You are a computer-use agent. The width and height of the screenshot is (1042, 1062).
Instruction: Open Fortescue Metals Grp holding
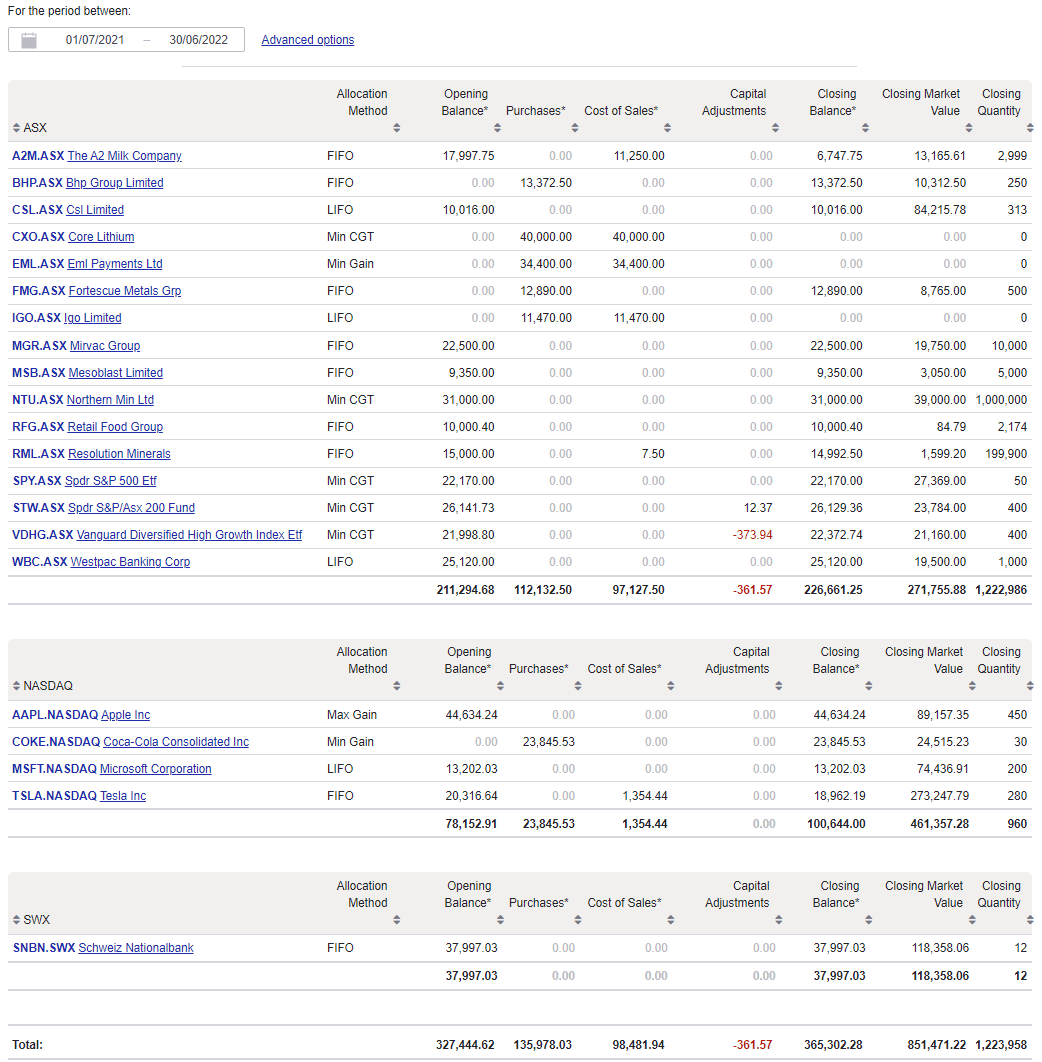tap(125, 291)
